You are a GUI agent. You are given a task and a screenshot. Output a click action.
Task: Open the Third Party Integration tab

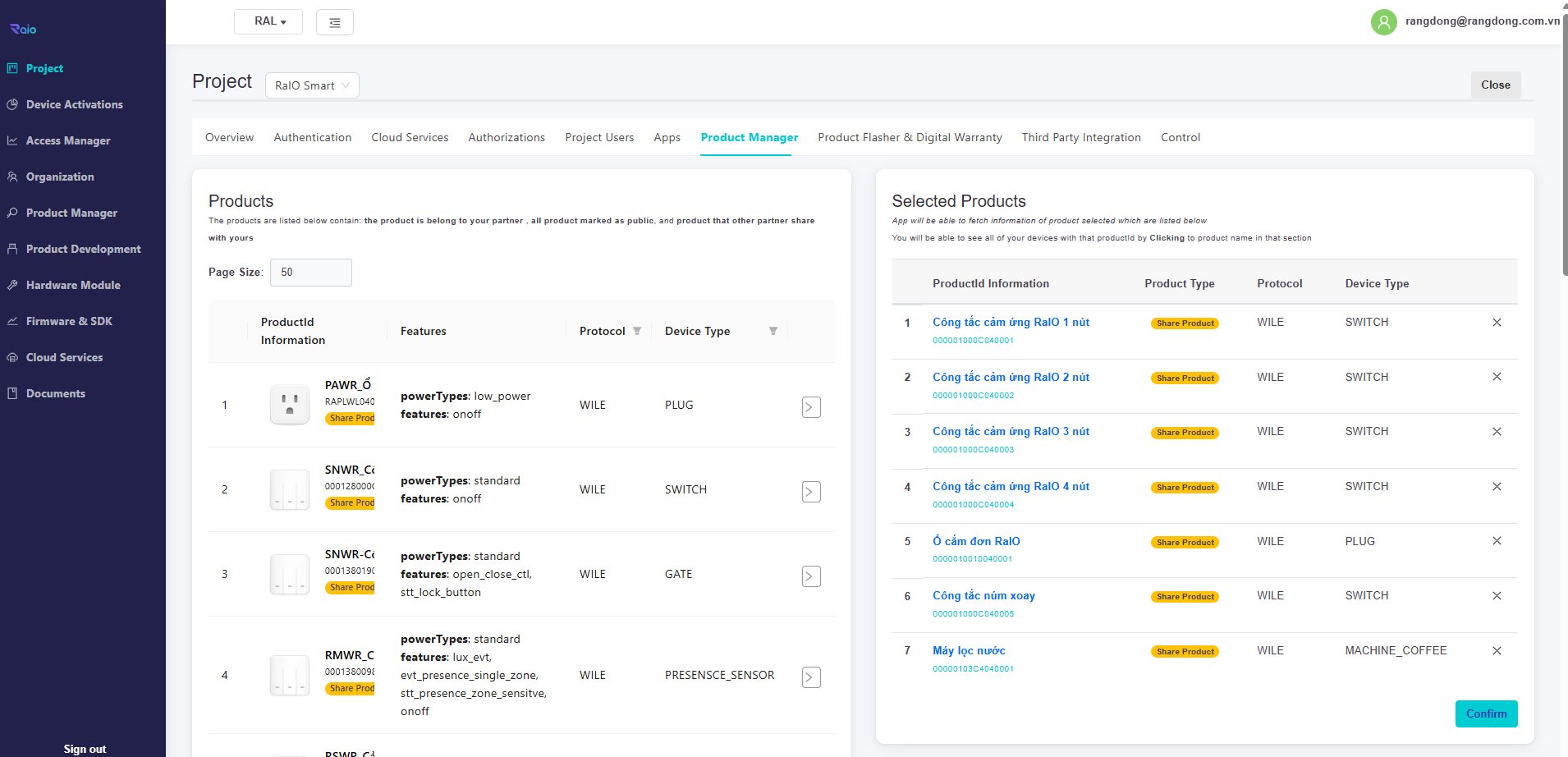[x=1081, y=137]
